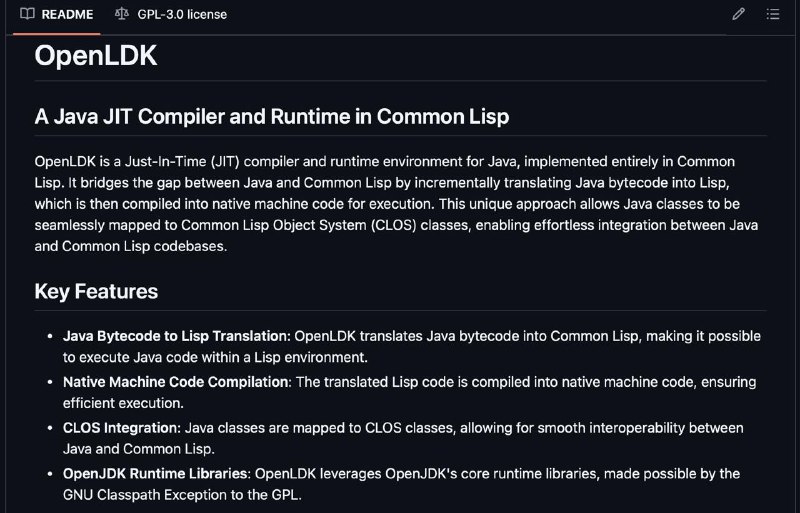Click the 'Native Machine Code Compilation' bold text
The image size is (800, 513).
(x=176, y=382)
